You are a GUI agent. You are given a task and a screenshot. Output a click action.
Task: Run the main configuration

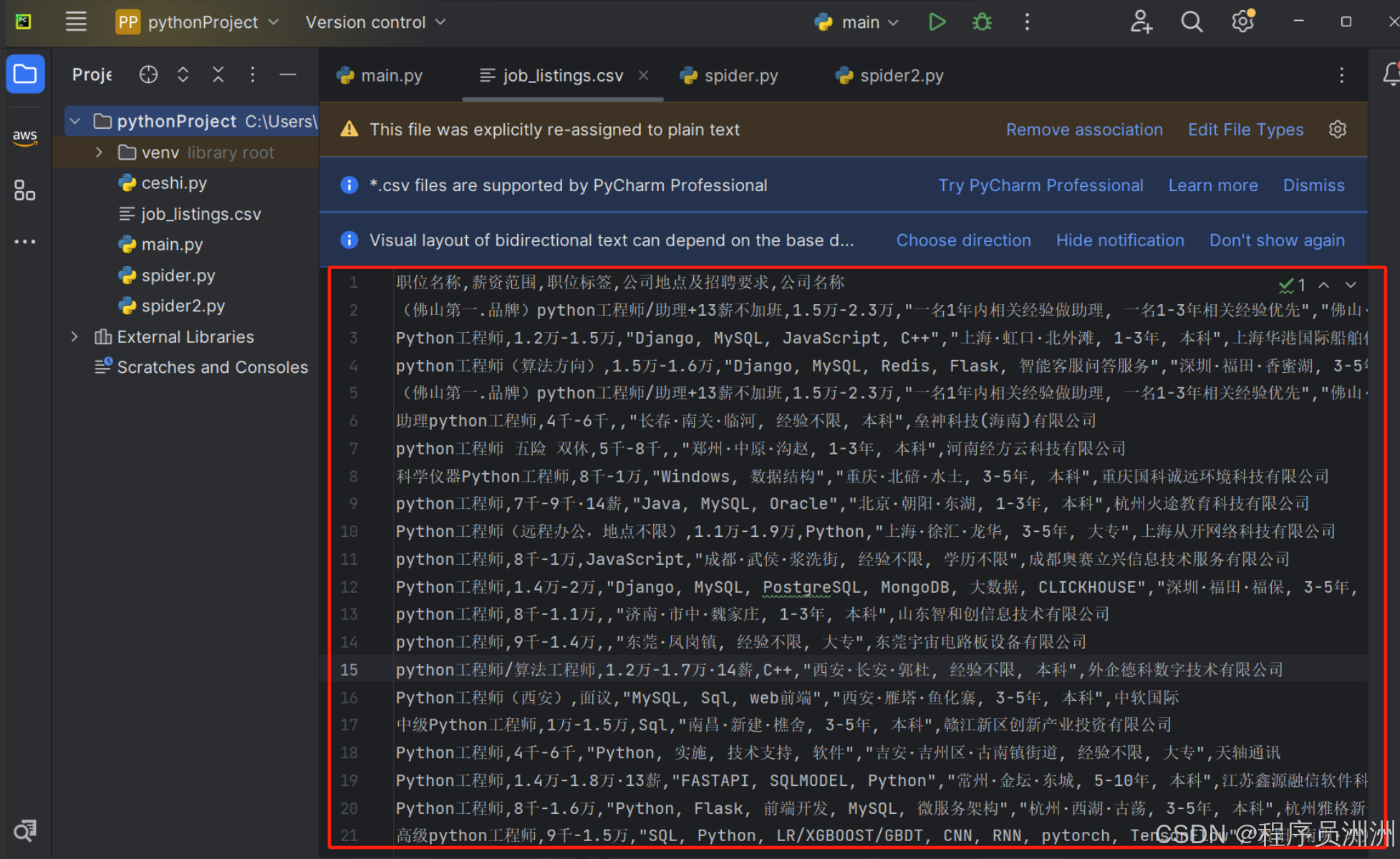point(937,22)
